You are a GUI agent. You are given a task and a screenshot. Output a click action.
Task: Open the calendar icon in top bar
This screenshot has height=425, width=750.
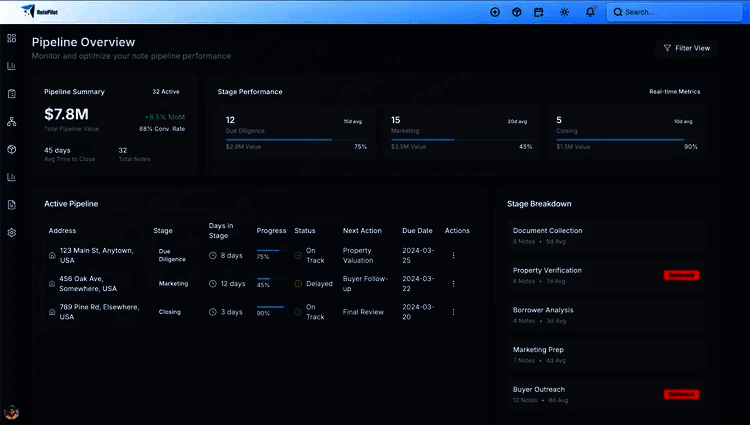(539, 12)
